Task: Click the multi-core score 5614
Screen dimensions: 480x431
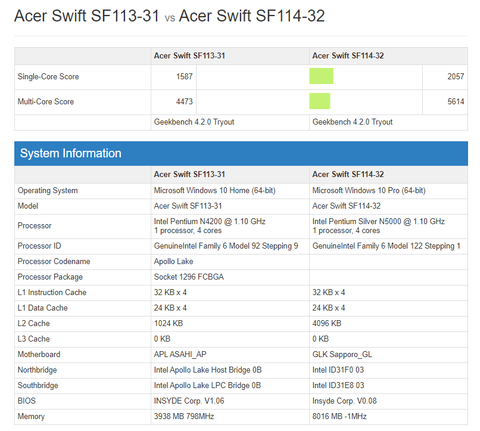Action: point(456,101)
